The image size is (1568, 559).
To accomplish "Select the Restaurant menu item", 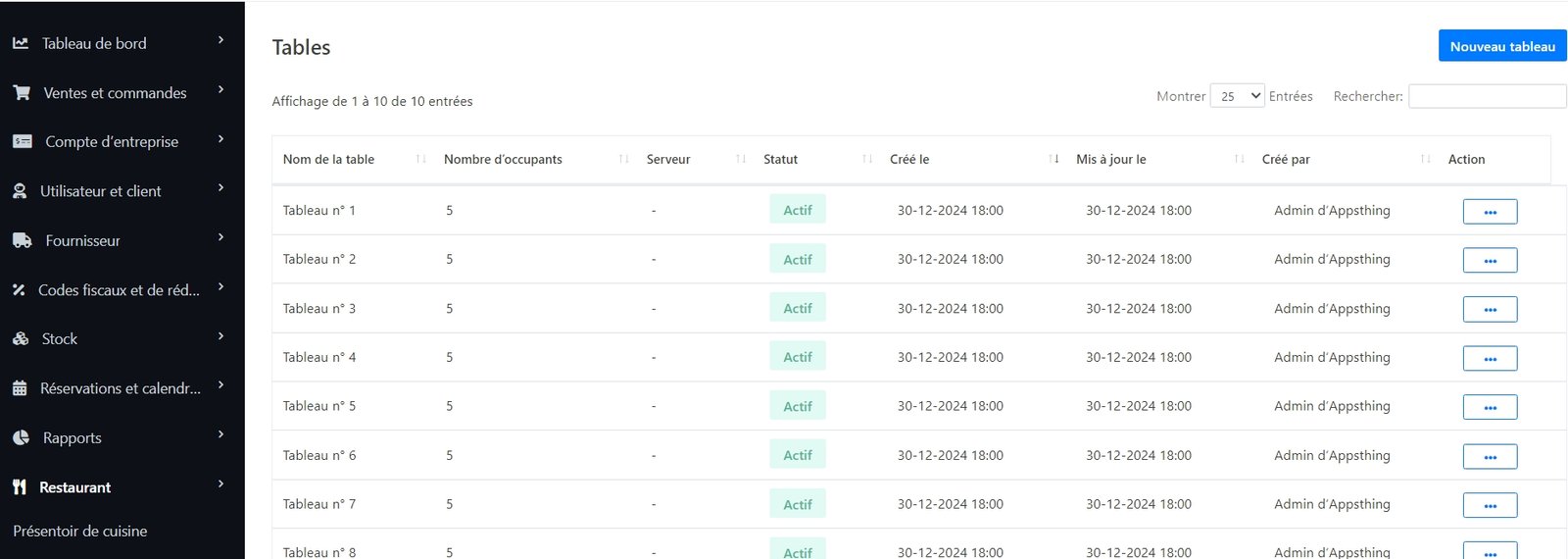I will (75, 487).
